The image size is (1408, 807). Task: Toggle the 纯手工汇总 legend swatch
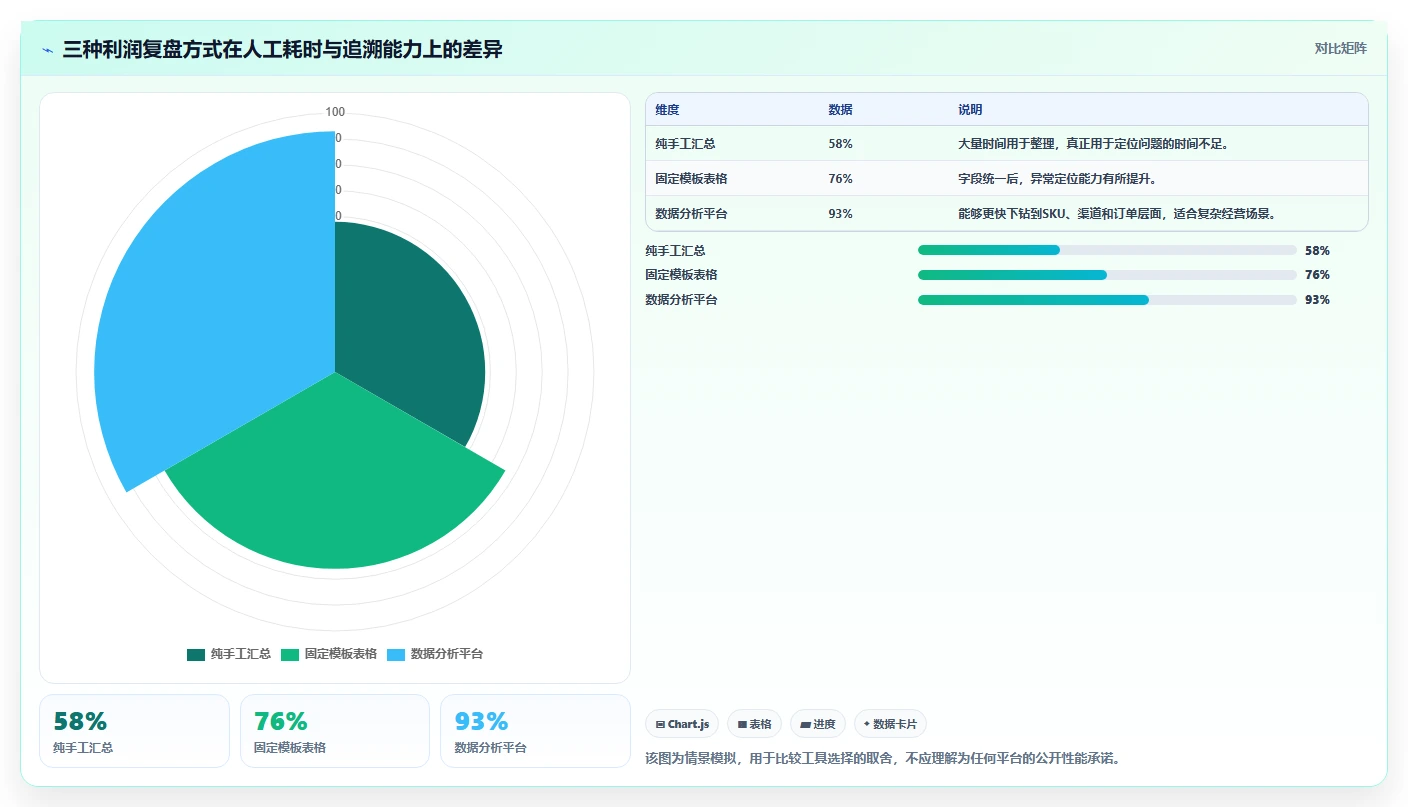coord(196,654)
